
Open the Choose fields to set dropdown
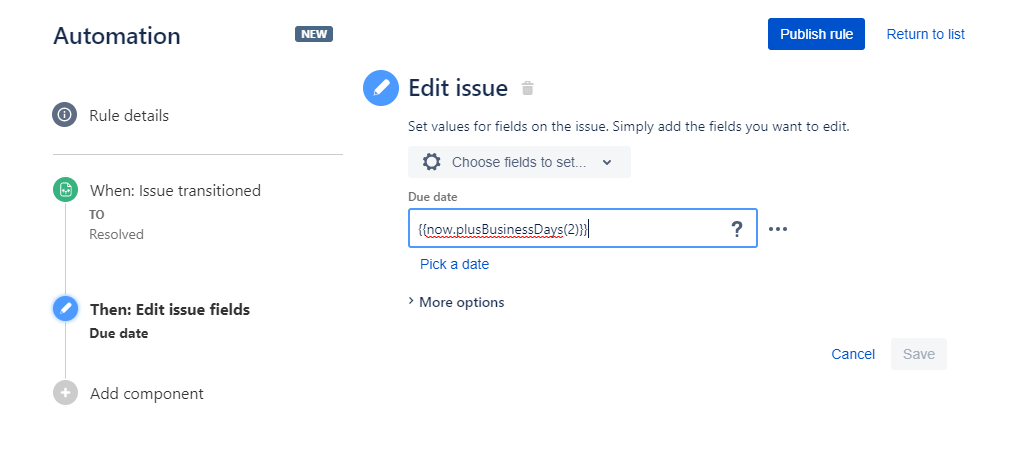519,162
